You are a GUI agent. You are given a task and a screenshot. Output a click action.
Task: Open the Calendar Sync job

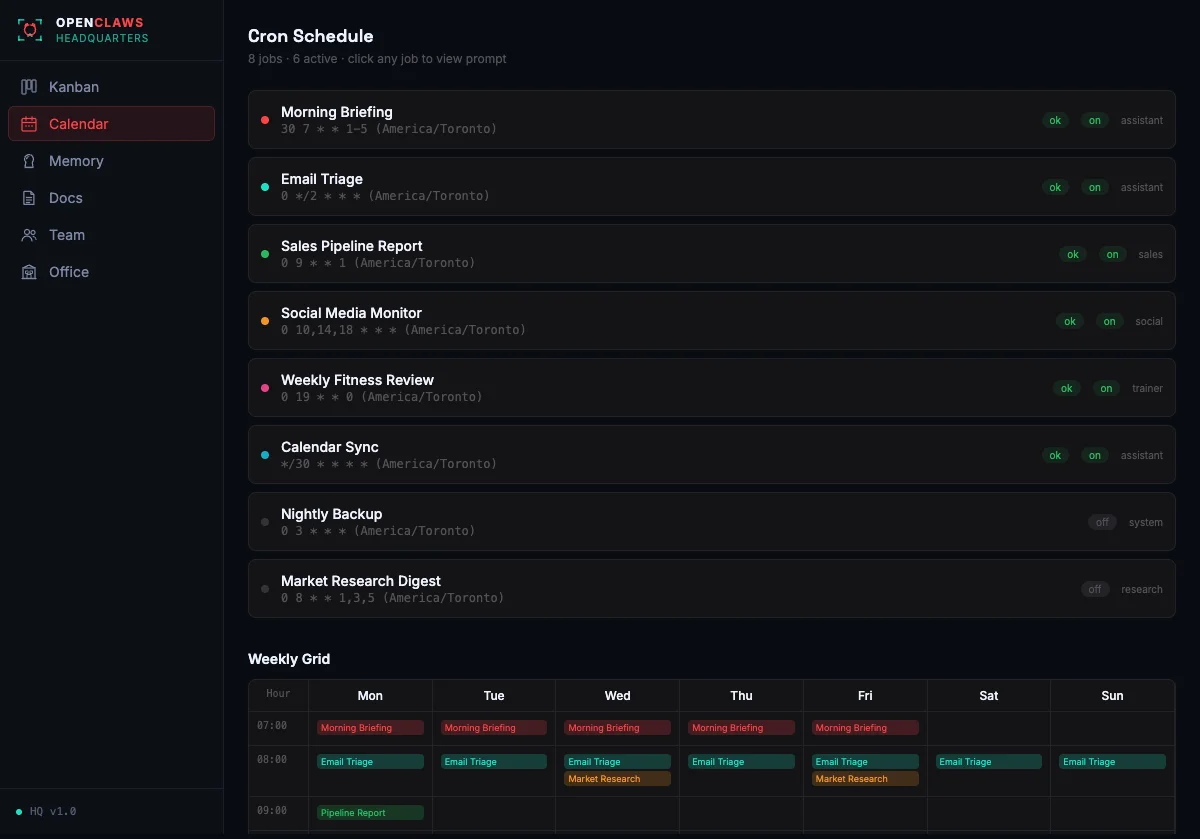711,455
